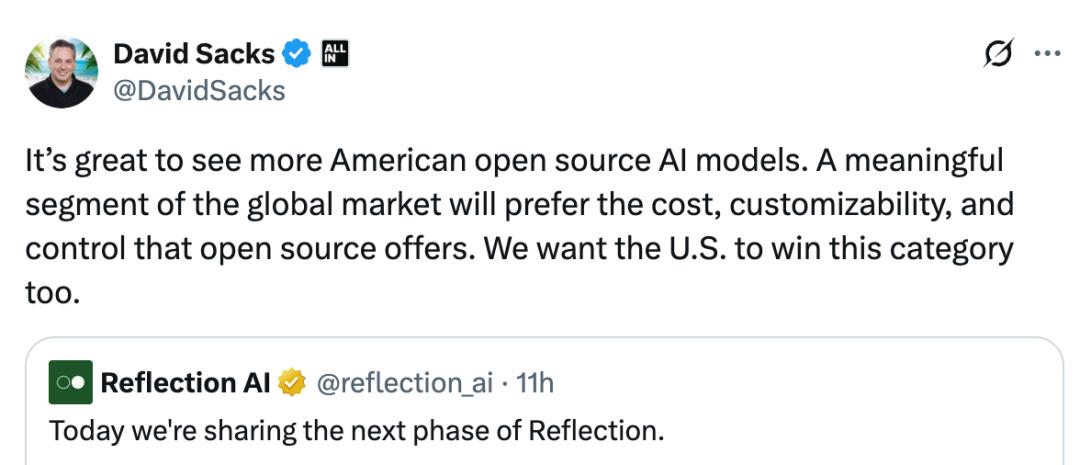Click the David Sacks display name
The width and height of the screenshot is (1080, 465).
click(x=194, y=54)
